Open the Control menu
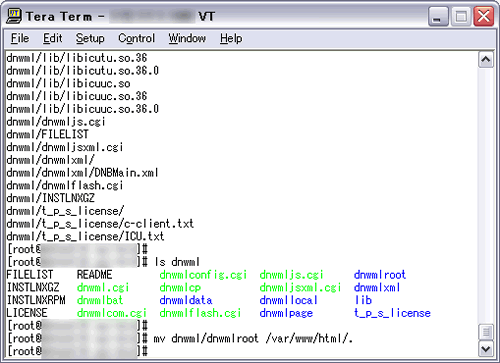 (136, 38)
